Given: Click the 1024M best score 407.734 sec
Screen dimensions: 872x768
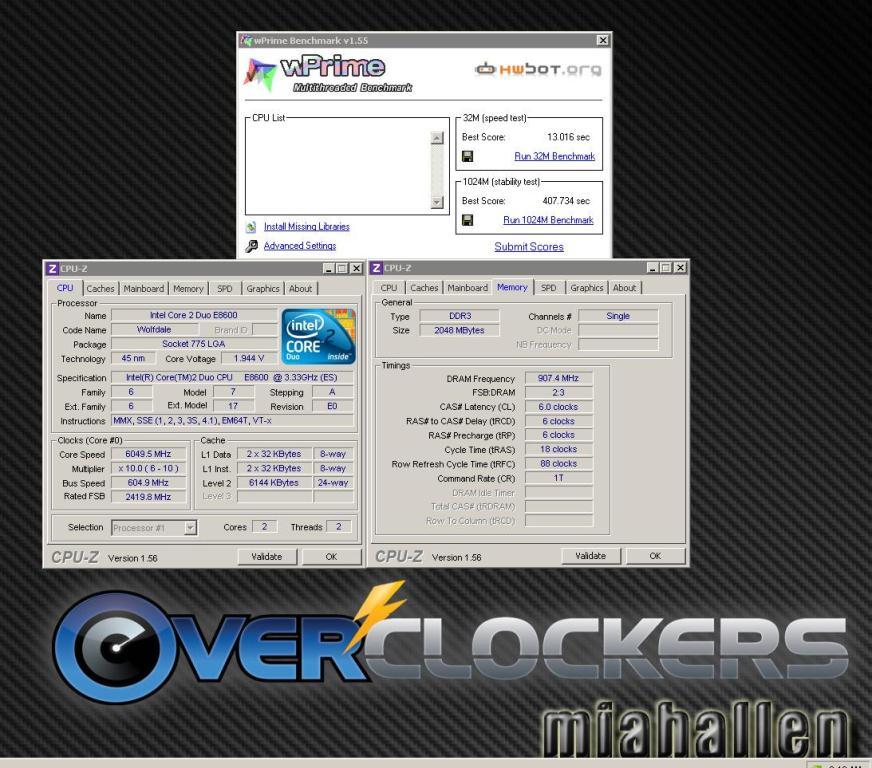Looking at the screenshot, I should (x=566, y=201).
